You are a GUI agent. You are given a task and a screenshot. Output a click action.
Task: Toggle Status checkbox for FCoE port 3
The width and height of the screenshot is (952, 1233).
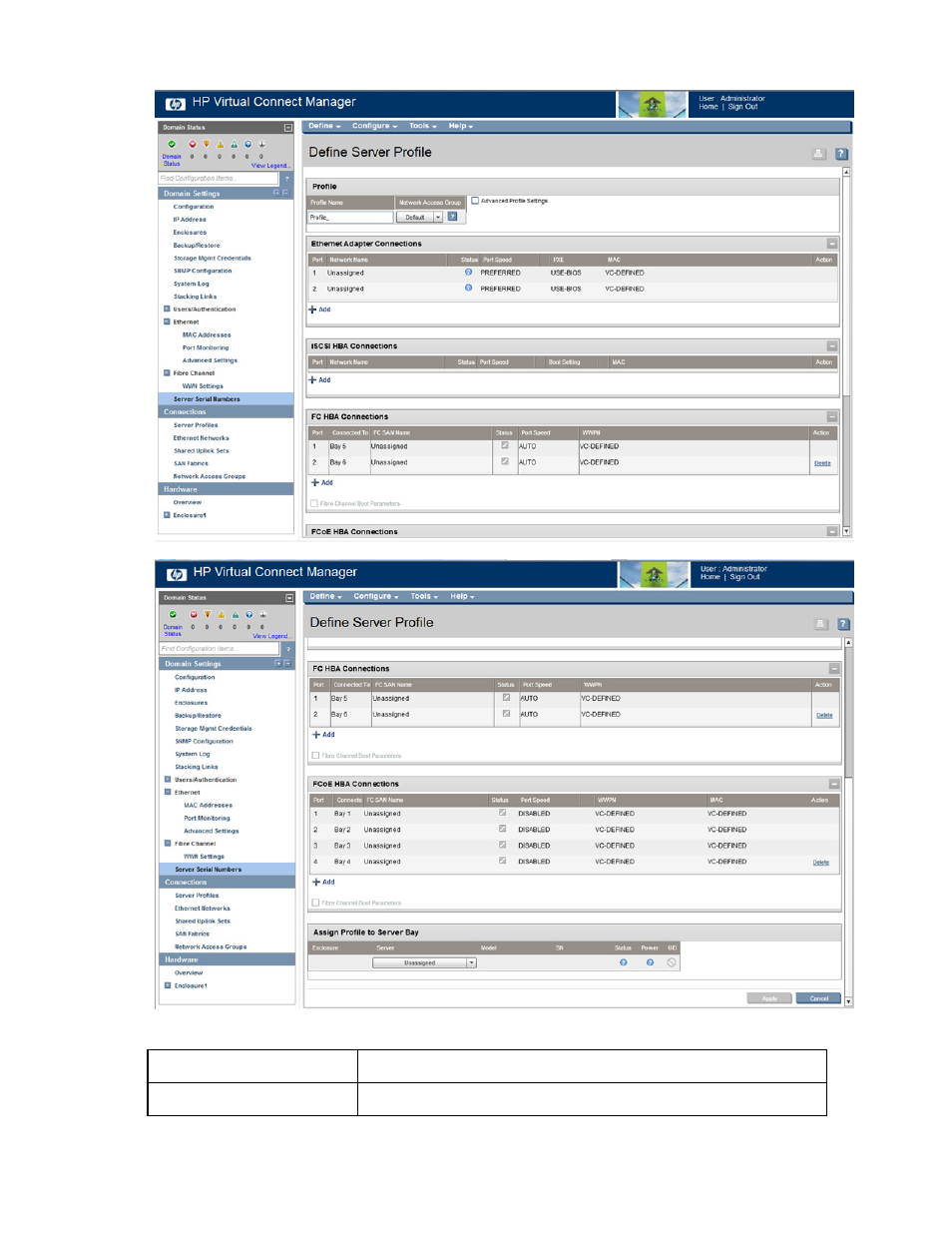pyautogui.click(x=502, y=845)
